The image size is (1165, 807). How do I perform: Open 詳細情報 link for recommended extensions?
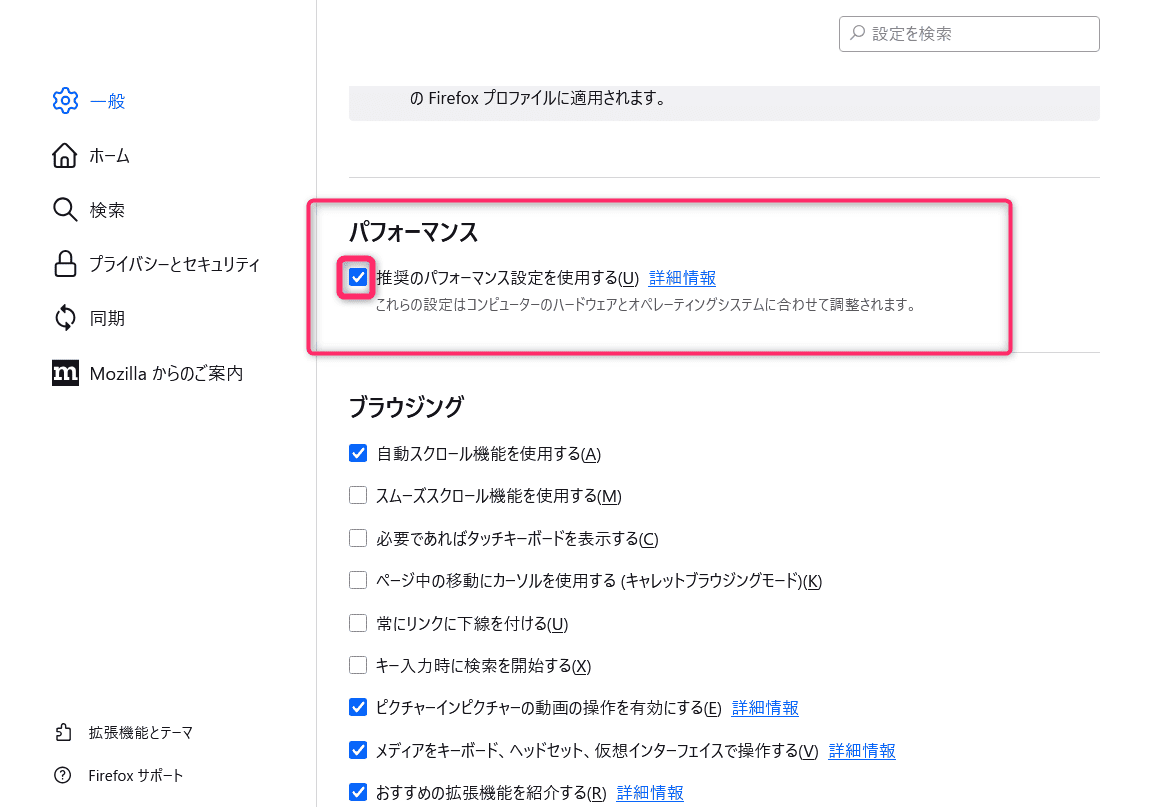pyautogui.click(x=650, y=793)
